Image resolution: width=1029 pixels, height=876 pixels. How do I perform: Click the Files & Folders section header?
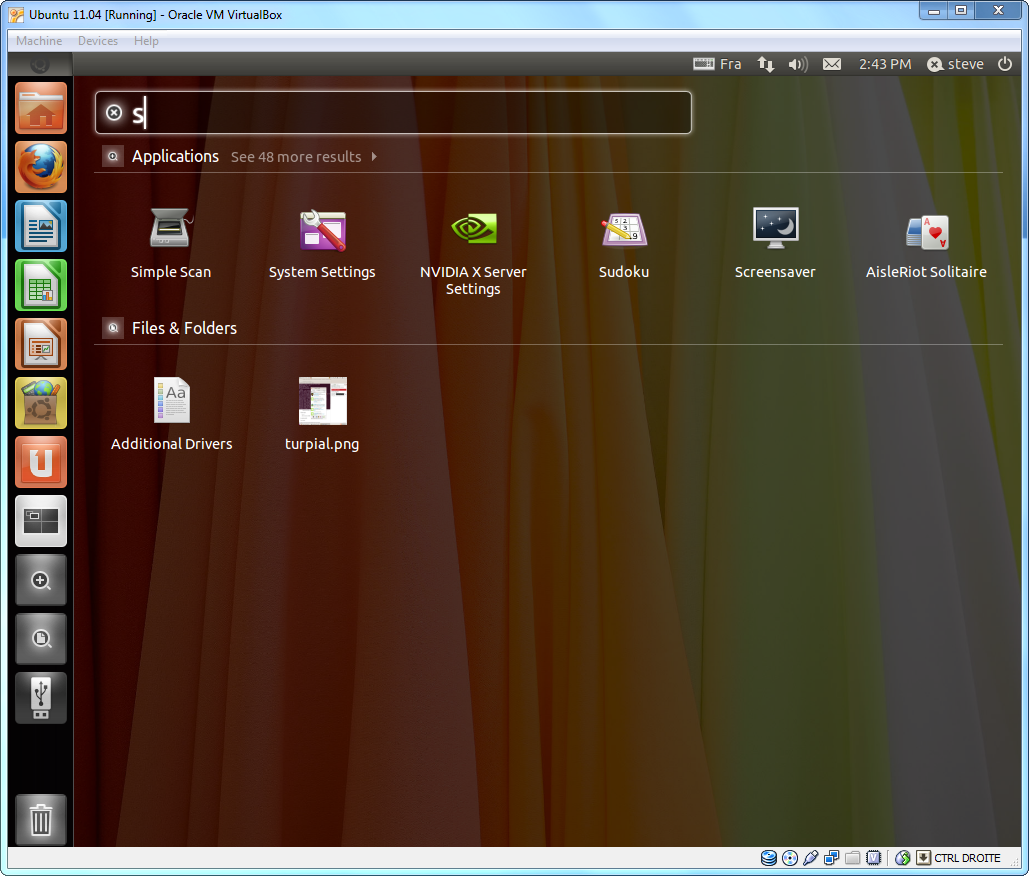click(x=184, y=328)
